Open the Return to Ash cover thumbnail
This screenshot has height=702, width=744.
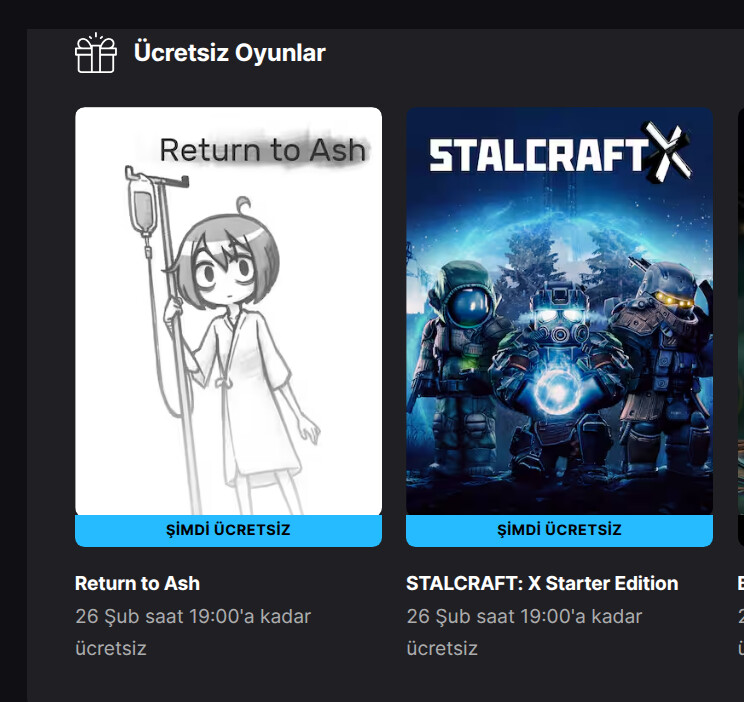click(x=228, y=311)
